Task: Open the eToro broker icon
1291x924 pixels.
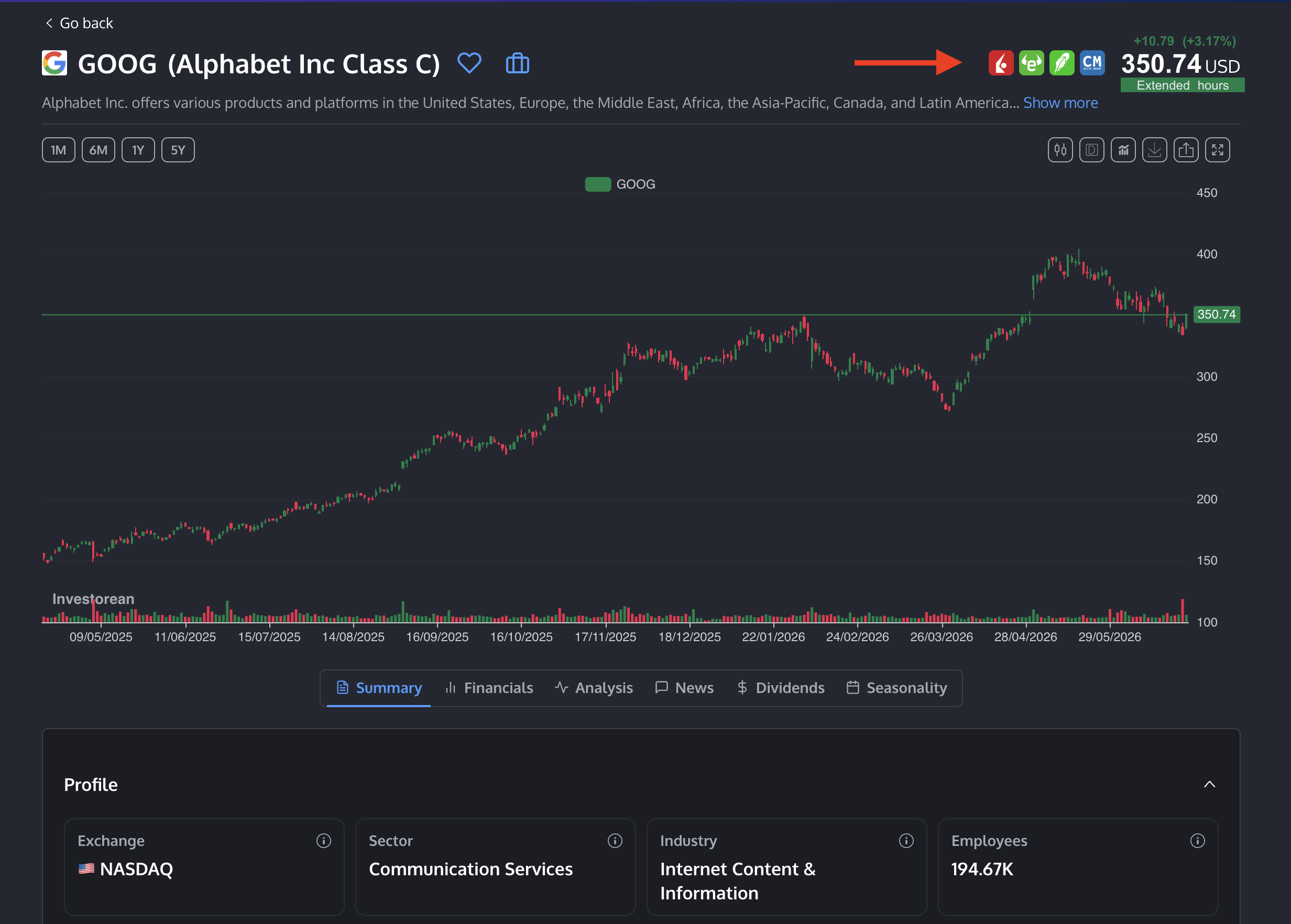Action: point(1031,63)
